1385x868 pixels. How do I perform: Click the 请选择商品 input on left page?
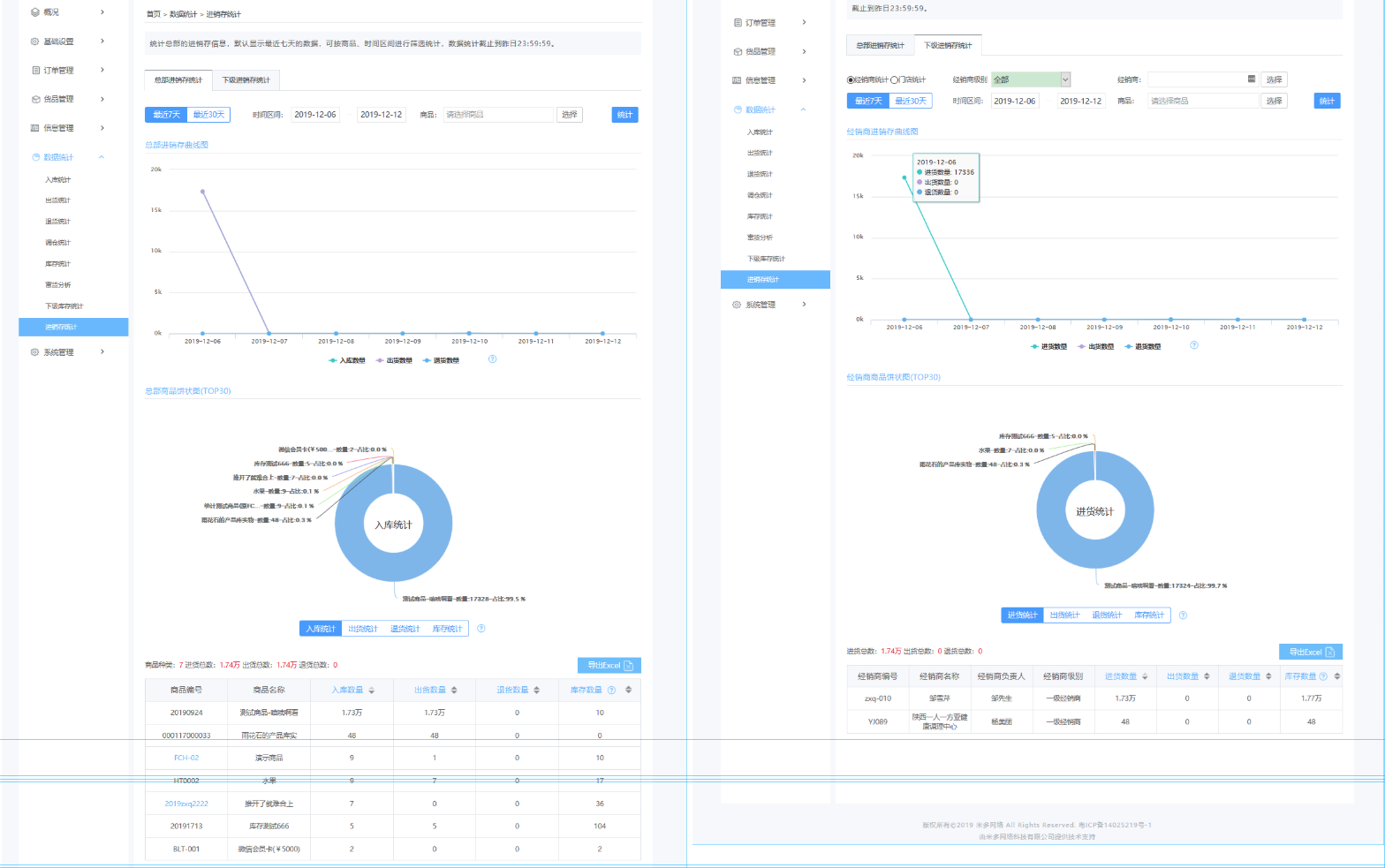pyautogui.click(x=498, y=115)
